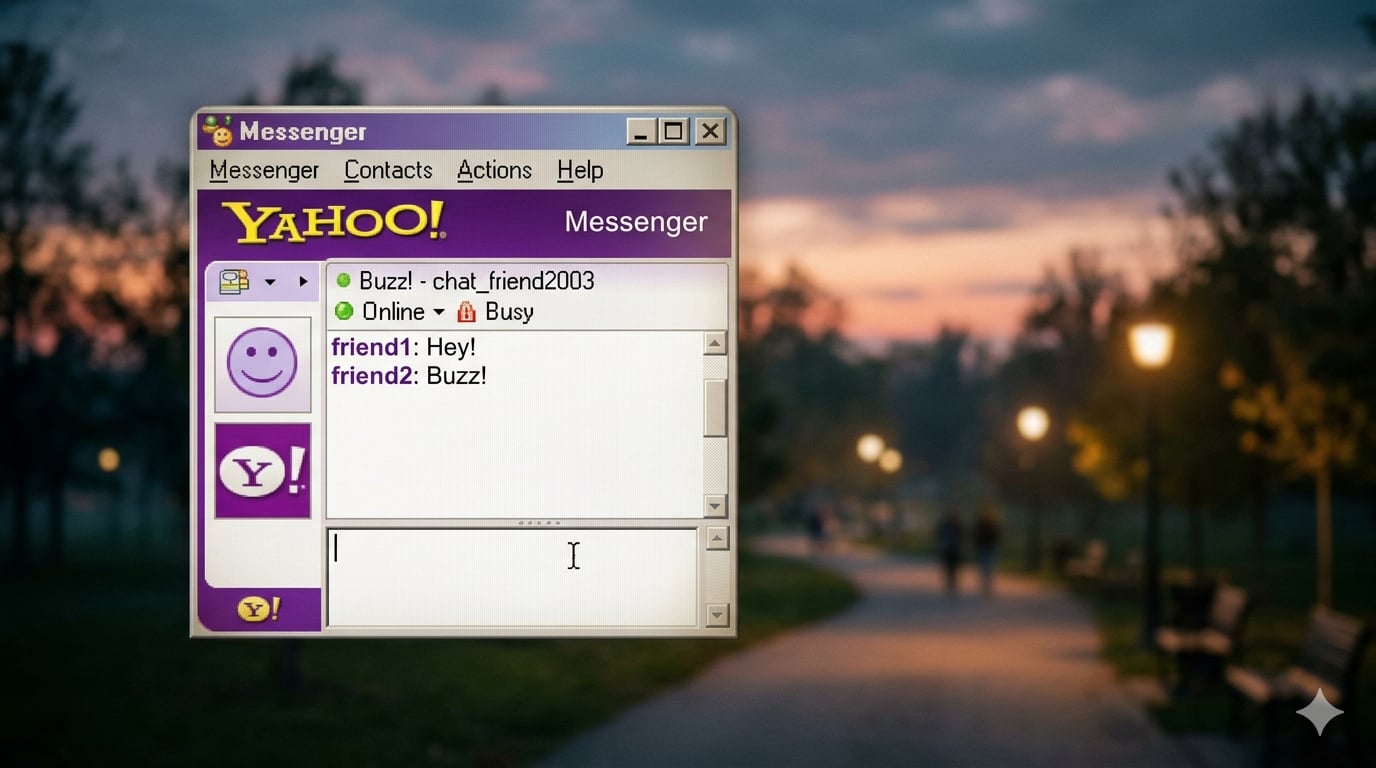This screenshot has height=768, width=1376.
Task: Click message input scrollbar down arrow
Action: [x=717, y=615]
